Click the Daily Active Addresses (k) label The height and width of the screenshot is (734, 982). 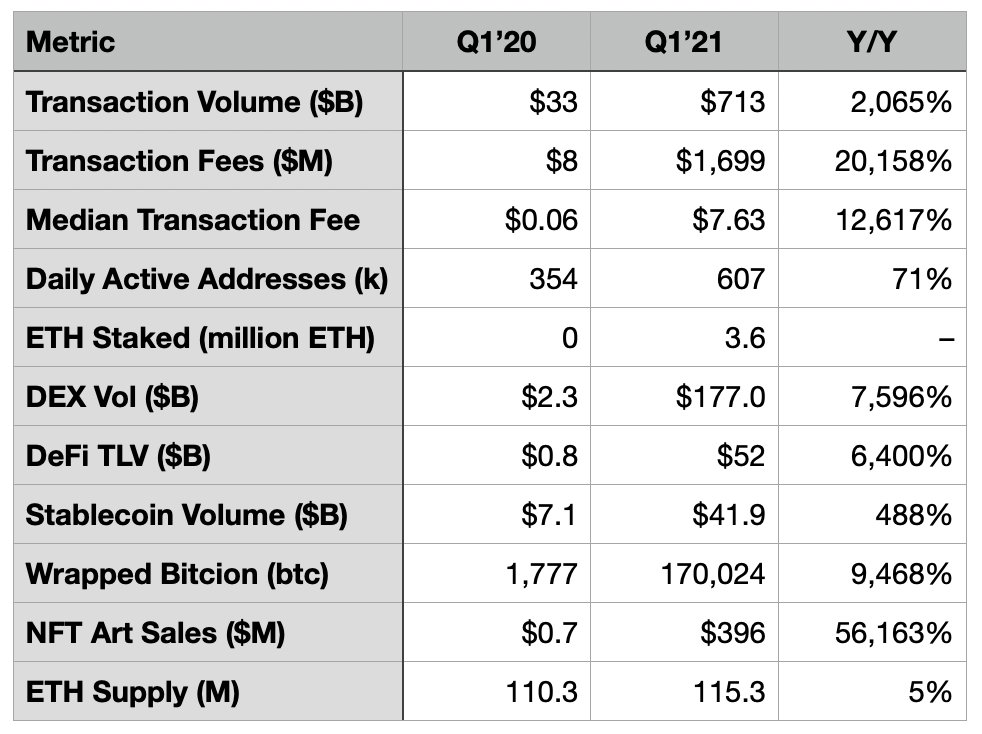pyautogui.click(x=207, y=279)
